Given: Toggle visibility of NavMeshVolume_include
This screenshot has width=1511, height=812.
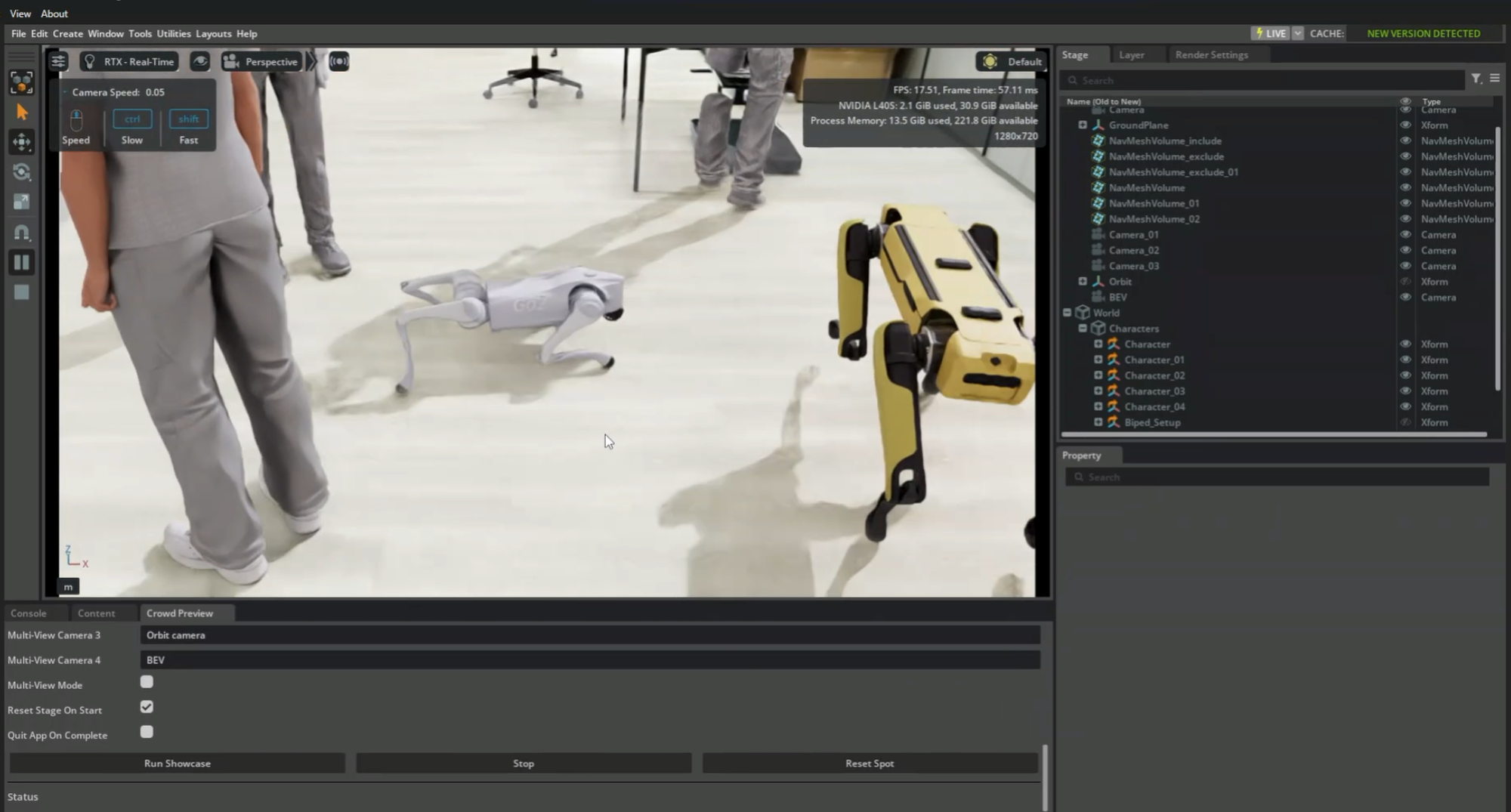Looking at the screenshot, I should click(x=1405, y=141).
